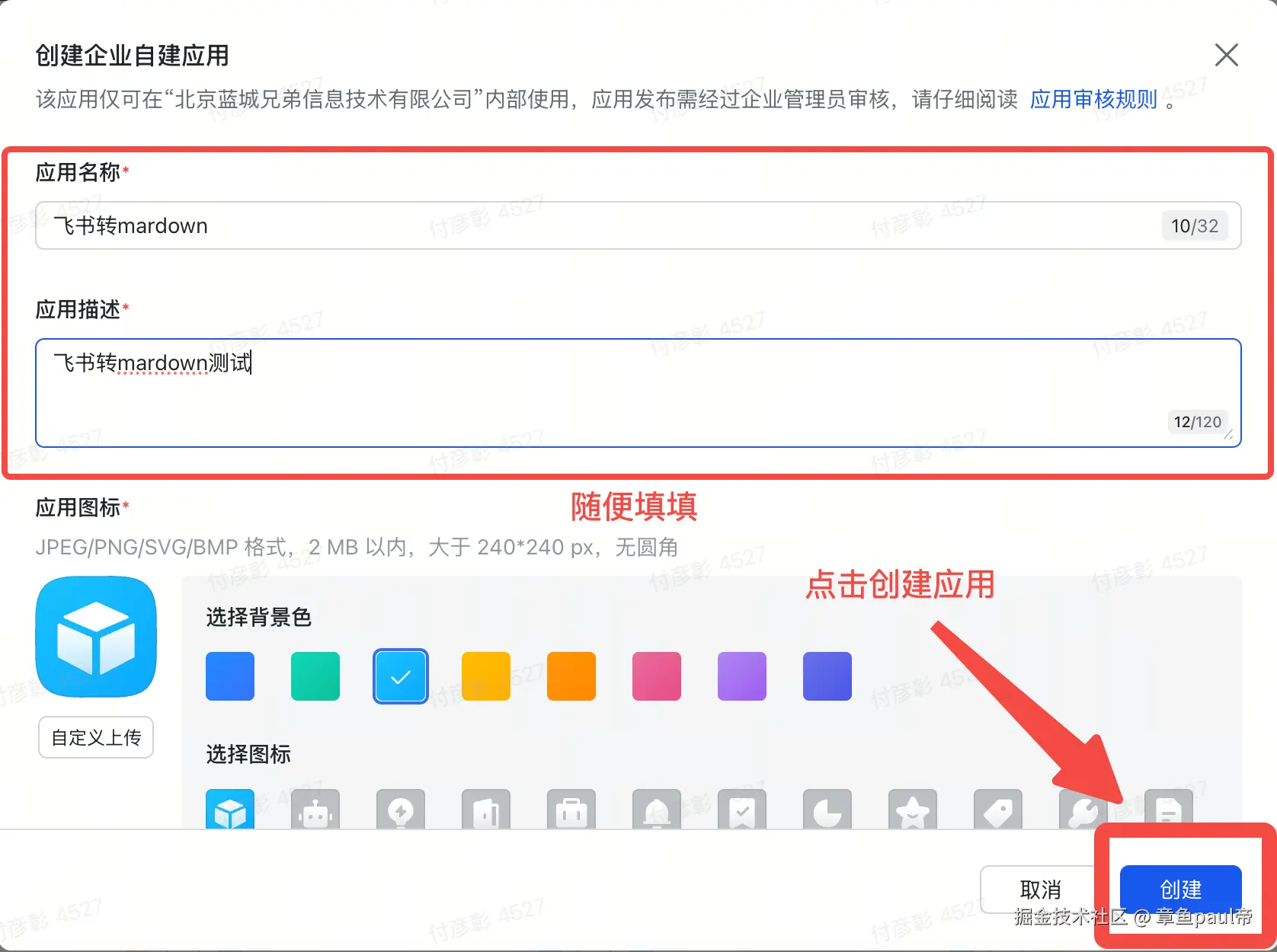Screen dimensions: 1277x952
Task: Click the JPEG/PNG/SVG/BMP format hint text
Action: click(357, 548)
